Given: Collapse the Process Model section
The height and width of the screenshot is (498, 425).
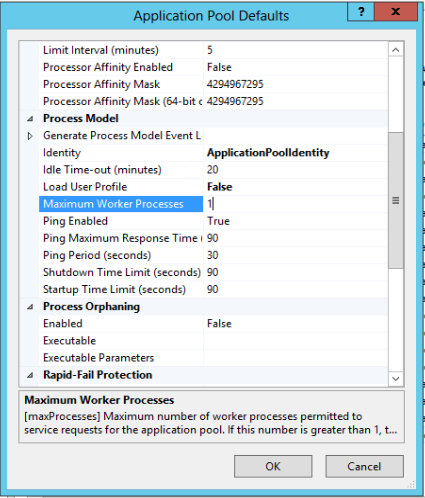Looking at the screenshot, I should tap(30, 119).
